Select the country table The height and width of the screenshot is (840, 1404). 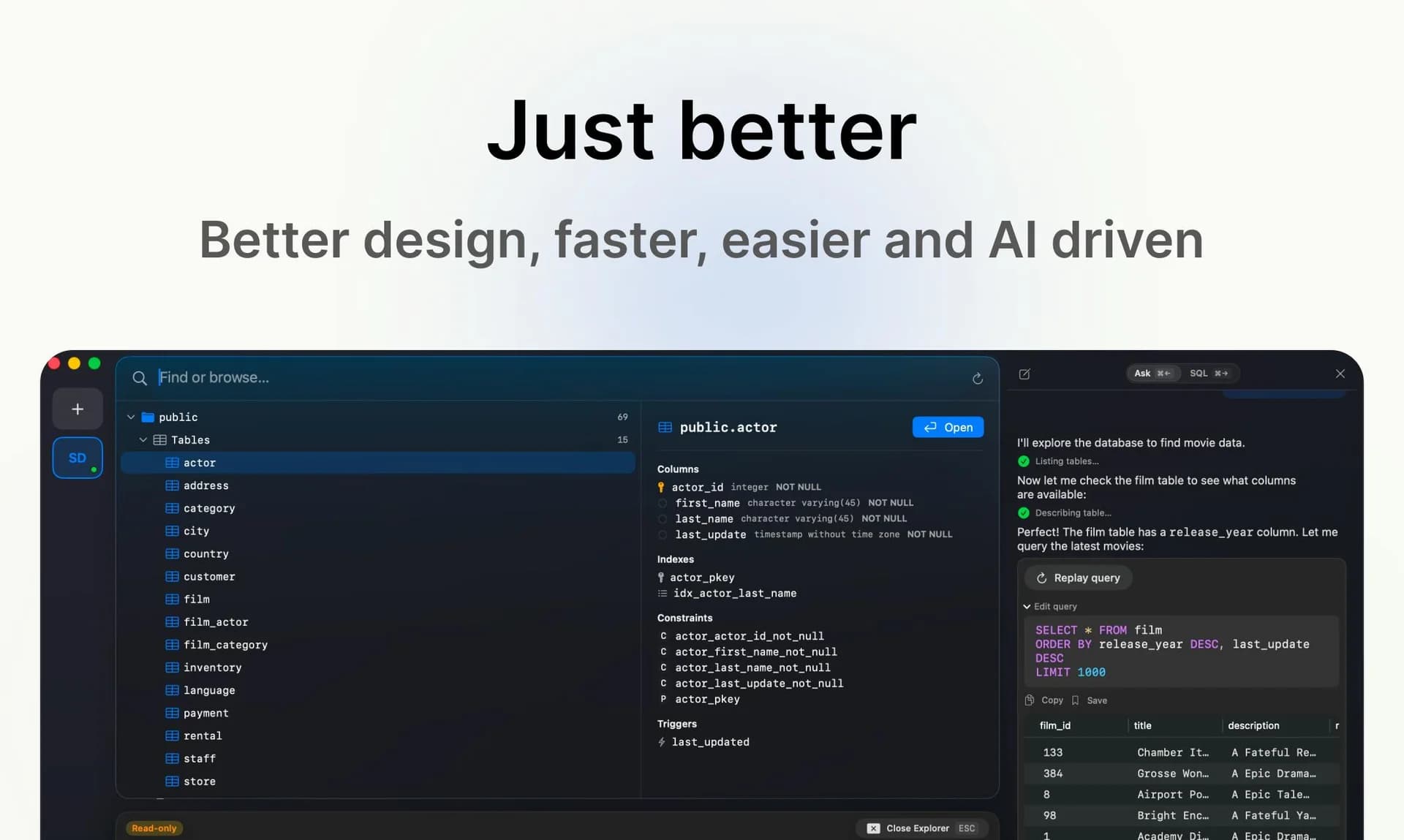pyautogui.click(x=377, y=554)
